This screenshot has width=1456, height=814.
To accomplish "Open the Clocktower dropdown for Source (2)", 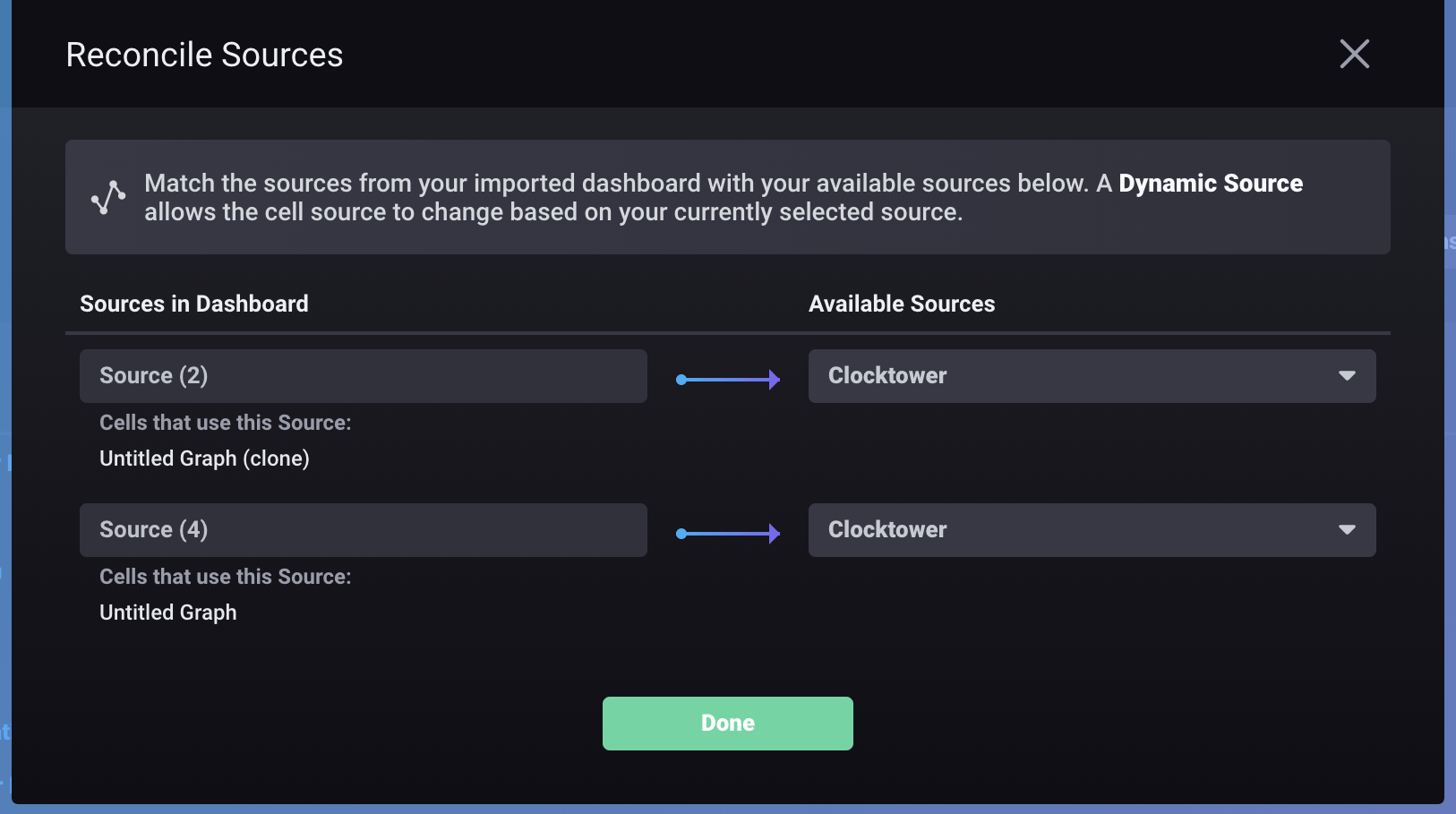I will [x=1091, y=376].
